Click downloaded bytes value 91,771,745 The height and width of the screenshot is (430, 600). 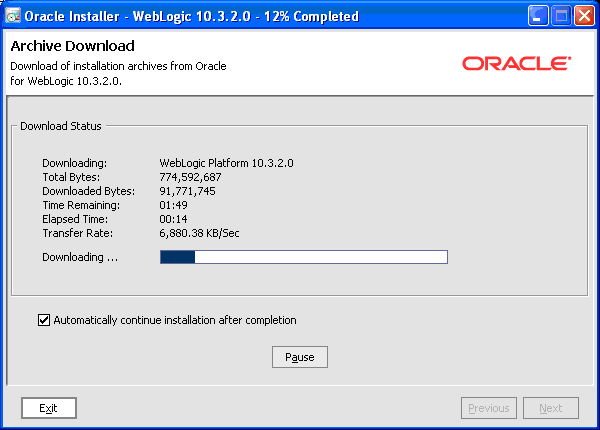tap(187, 191)
